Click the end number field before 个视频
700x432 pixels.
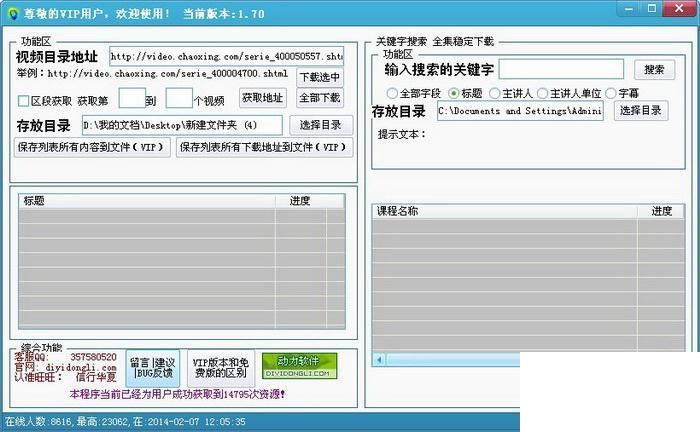[179, 98]
